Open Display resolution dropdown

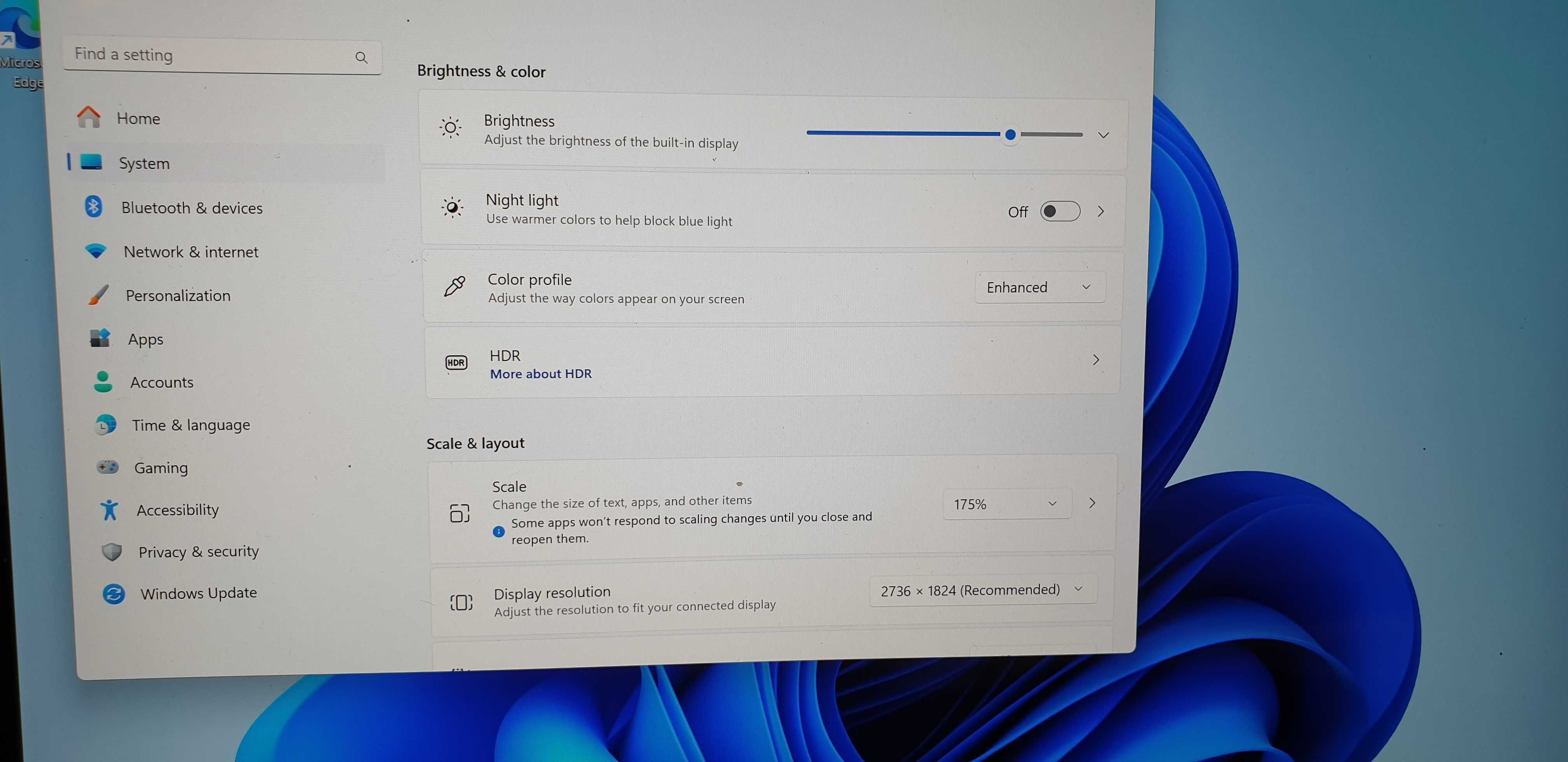tap(980, 590)
